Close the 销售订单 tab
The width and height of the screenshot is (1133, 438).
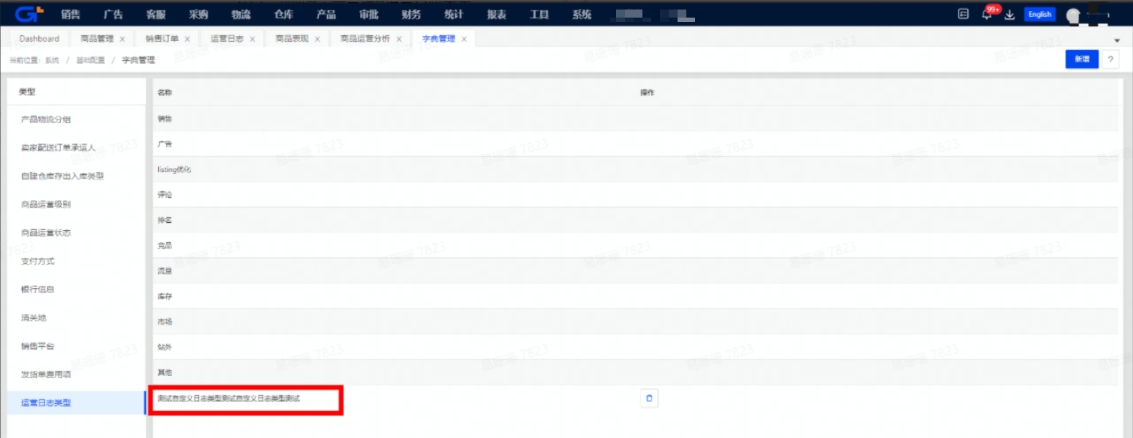pos(187,39)
